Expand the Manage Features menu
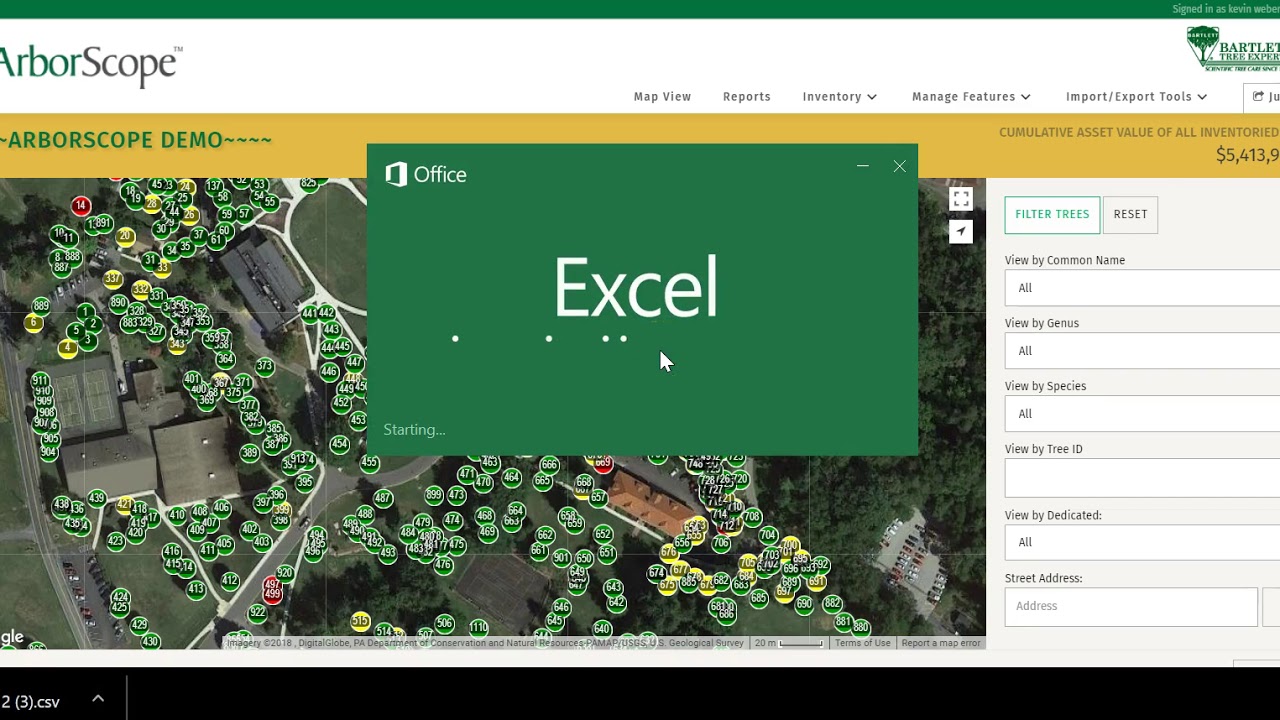 pos(971,97)
